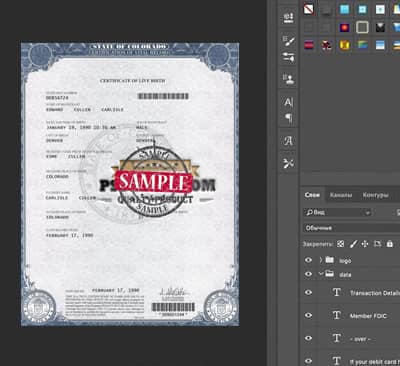Toggle artboard auto-nesting lock
400x366 pixels.
click(377, 244)
